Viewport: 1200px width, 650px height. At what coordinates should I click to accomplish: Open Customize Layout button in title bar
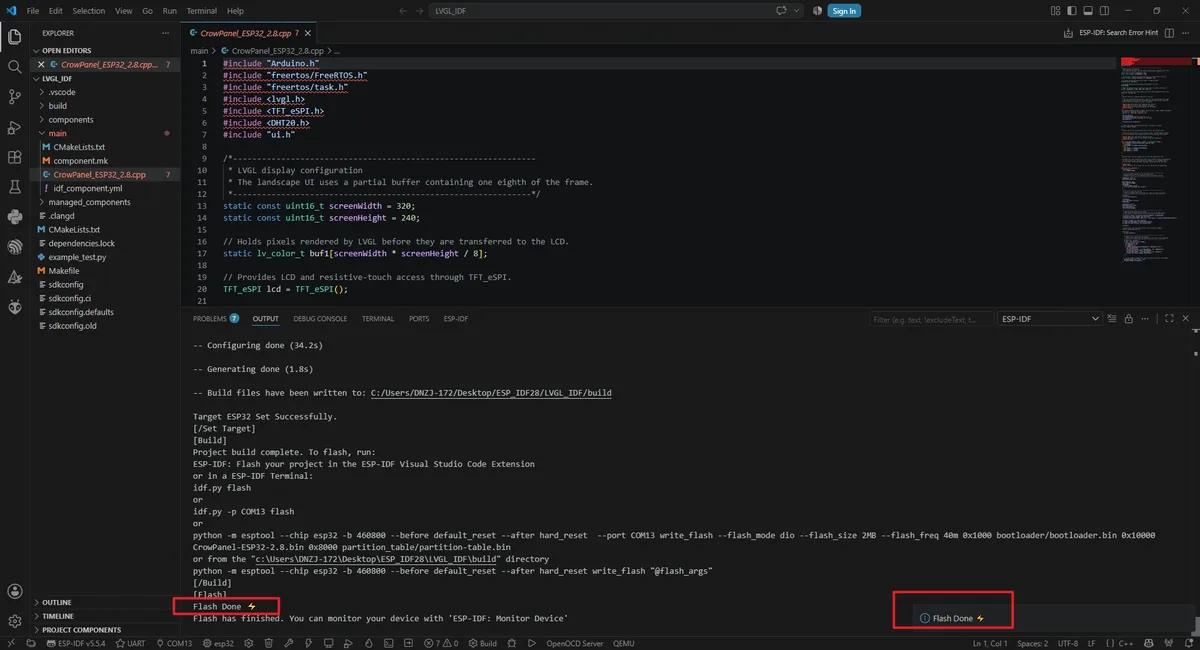click(1055, 11)
